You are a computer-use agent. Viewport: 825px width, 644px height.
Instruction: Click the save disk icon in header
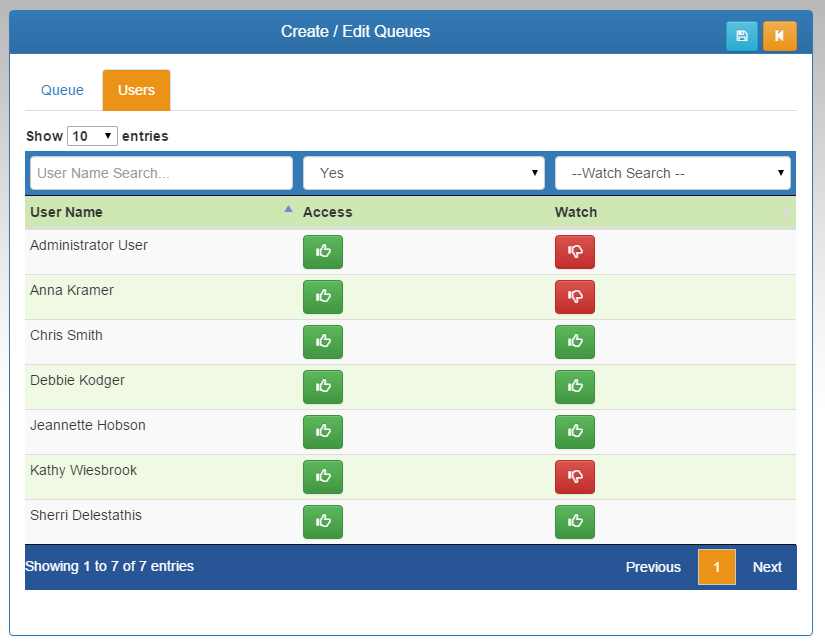click(741, 36)
